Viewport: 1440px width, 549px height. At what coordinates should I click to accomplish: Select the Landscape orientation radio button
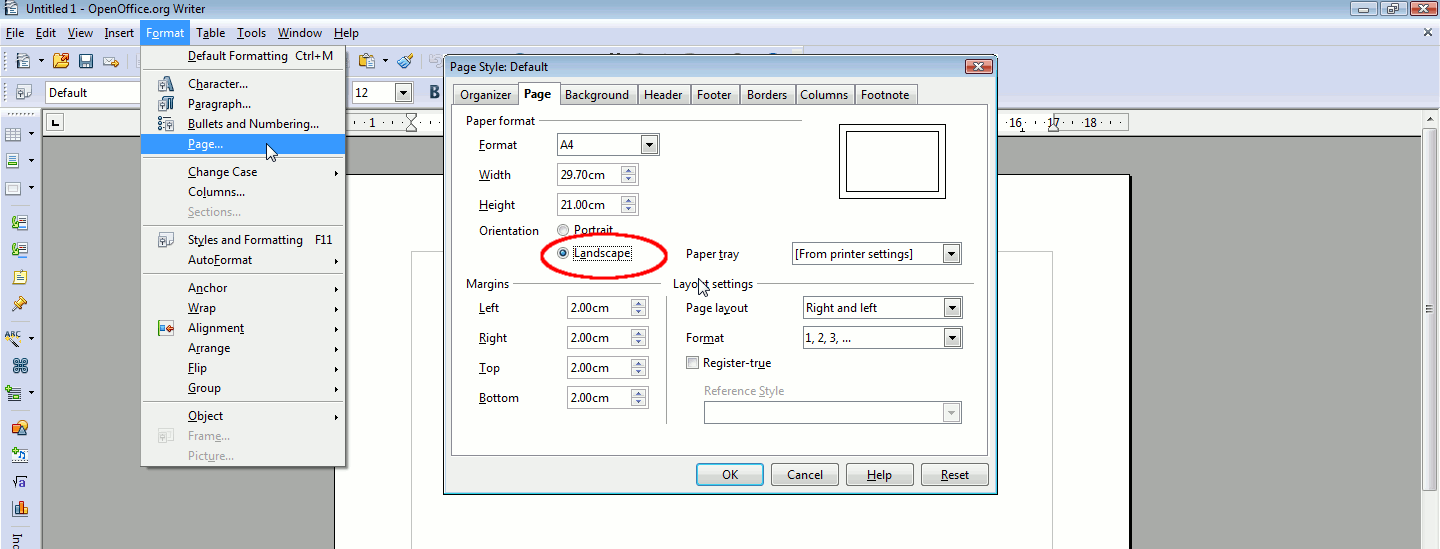pyautogui.click(x=563, y=253)
